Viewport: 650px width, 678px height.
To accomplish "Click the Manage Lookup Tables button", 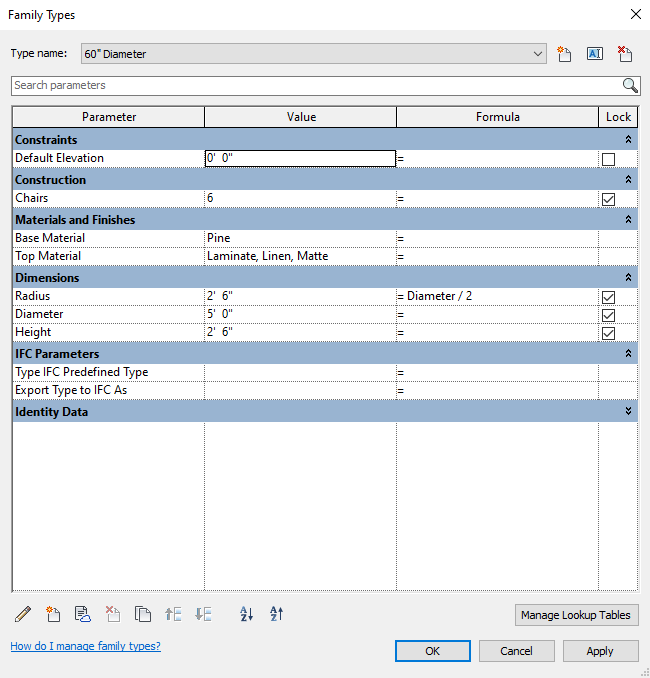I will [x=576, y=615].
